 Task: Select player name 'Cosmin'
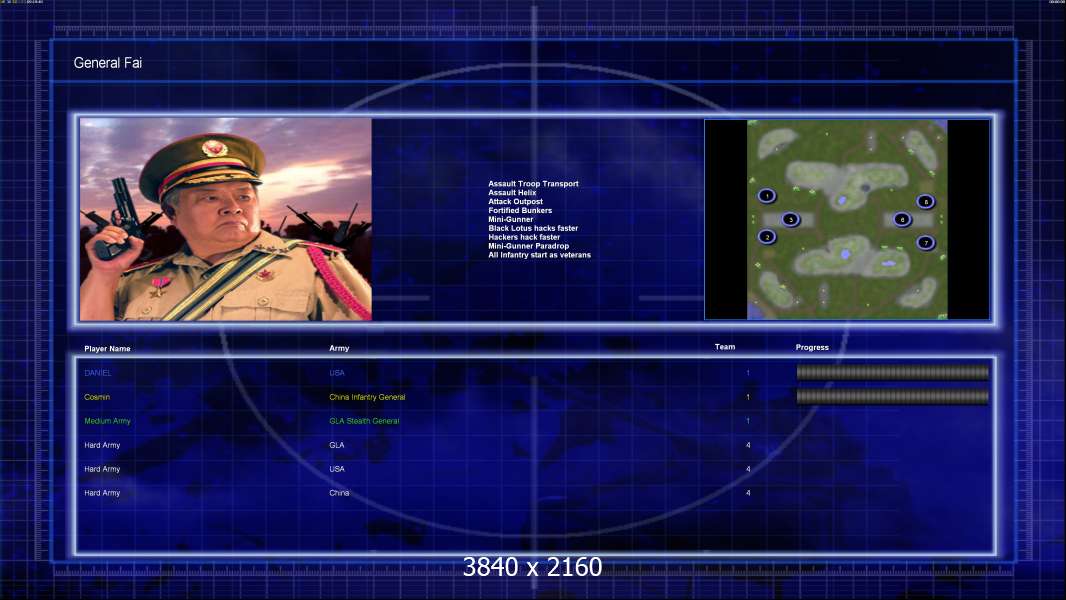[97, 397]
